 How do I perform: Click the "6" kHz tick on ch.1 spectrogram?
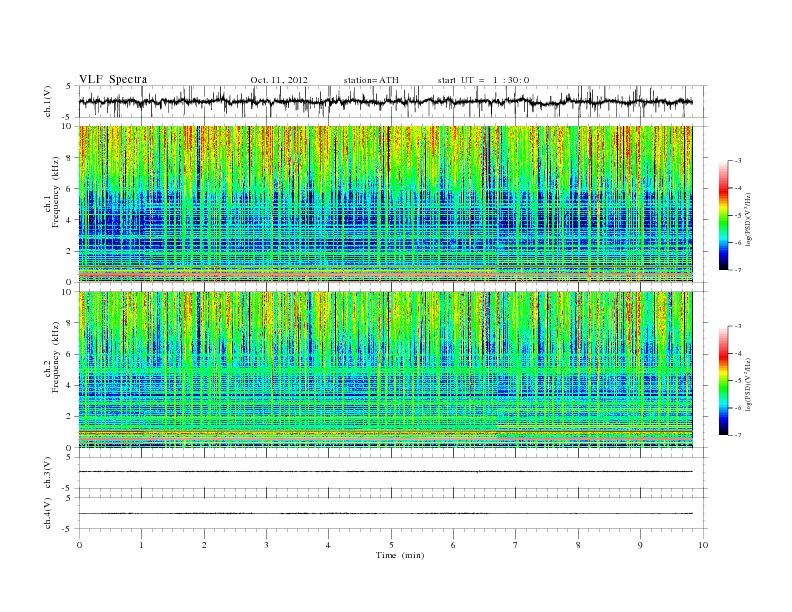pos(70,189)
